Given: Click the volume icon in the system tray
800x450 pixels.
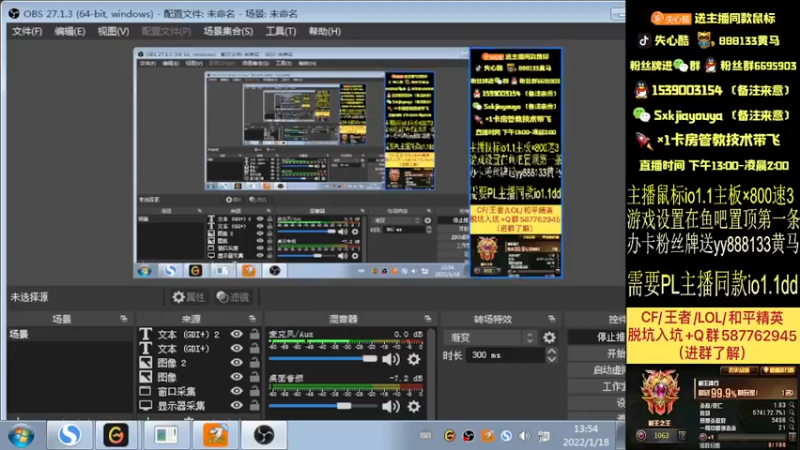Looking at the screenshot, I should pos(524,436).
